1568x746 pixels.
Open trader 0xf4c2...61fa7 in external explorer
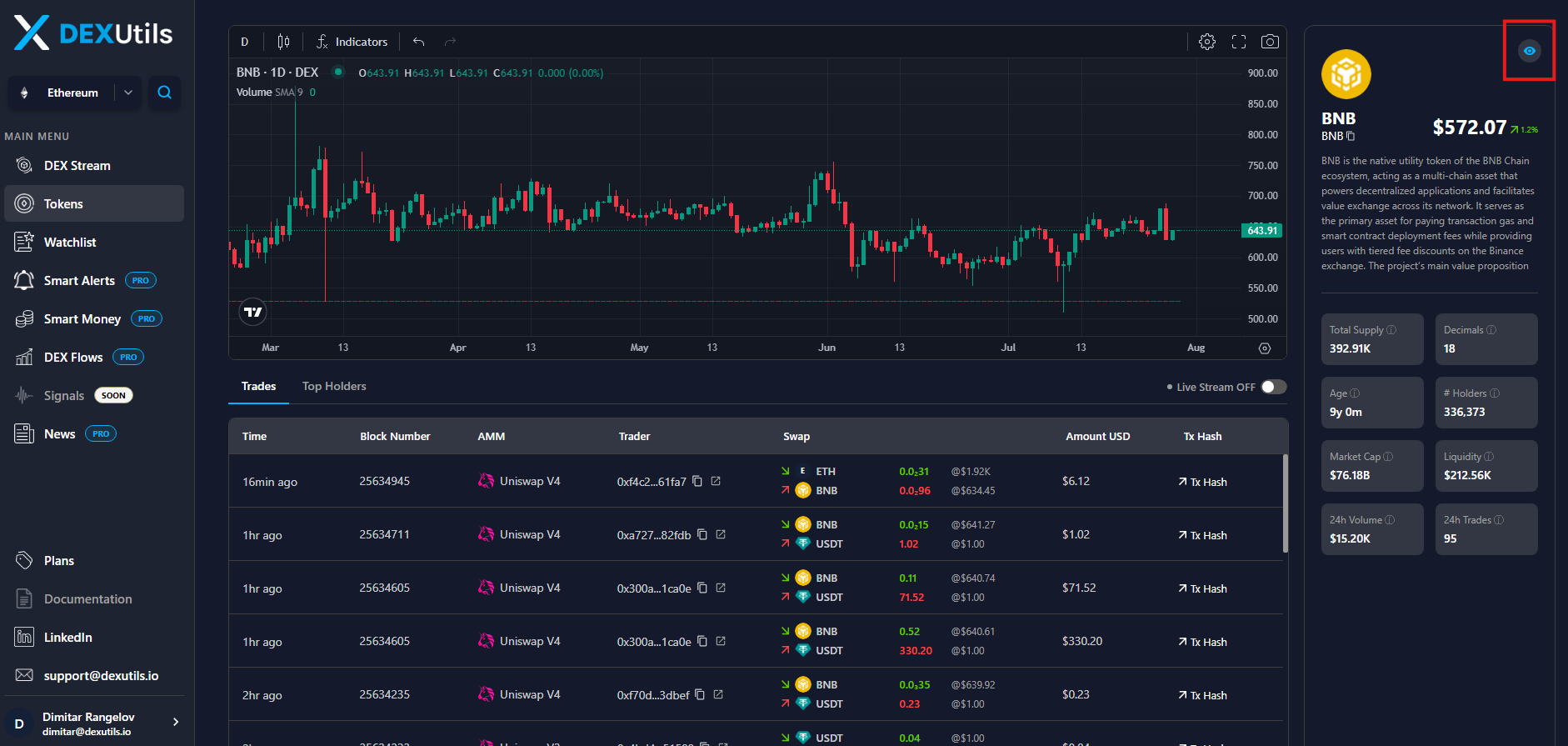tap(716, 481)
